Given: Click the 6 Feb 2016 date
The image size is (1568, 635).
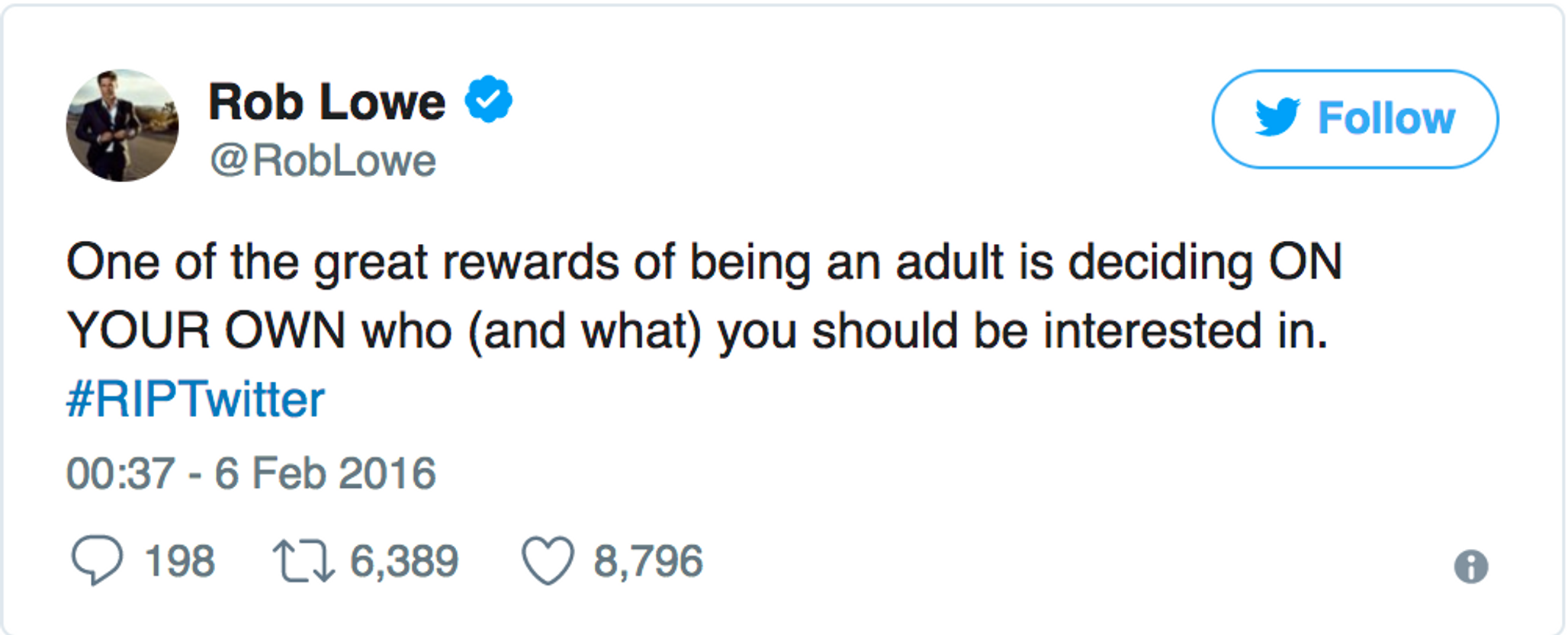Looking at the screenshot, I should click(326, 473).
